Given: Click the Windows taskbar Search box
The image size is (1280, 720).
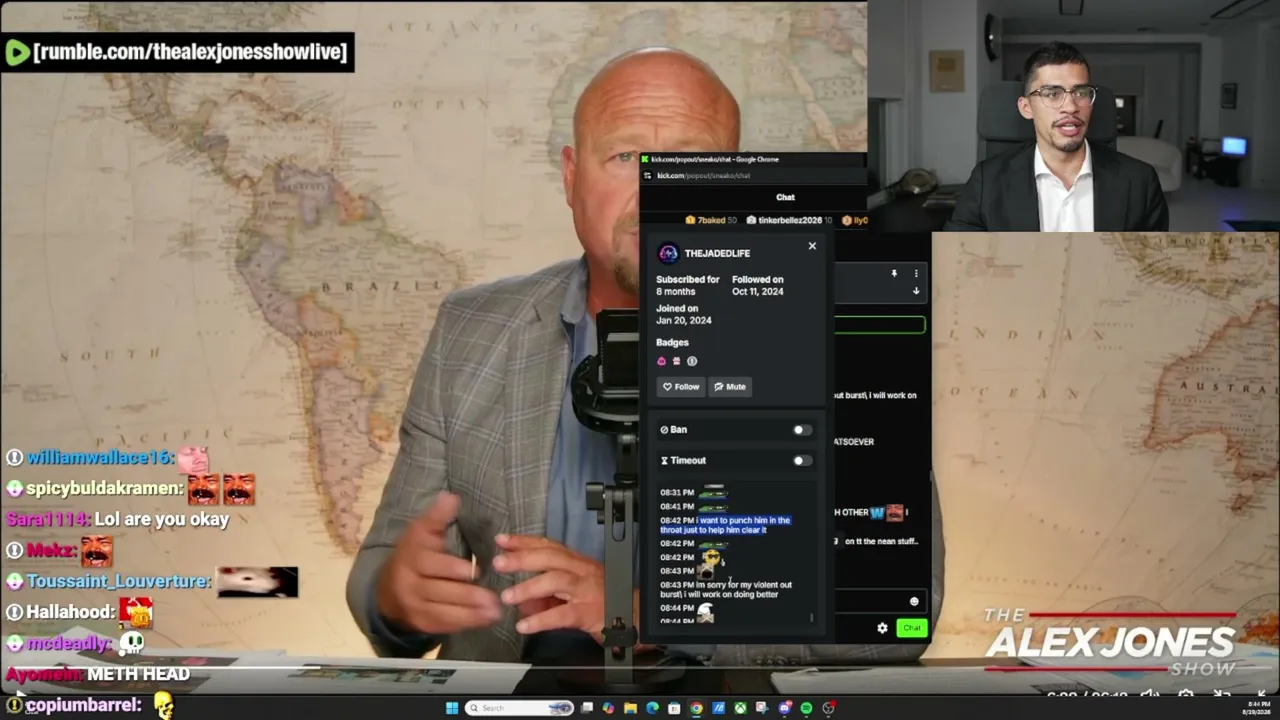Looking at the screenshot, I should [x=520, y=708].
